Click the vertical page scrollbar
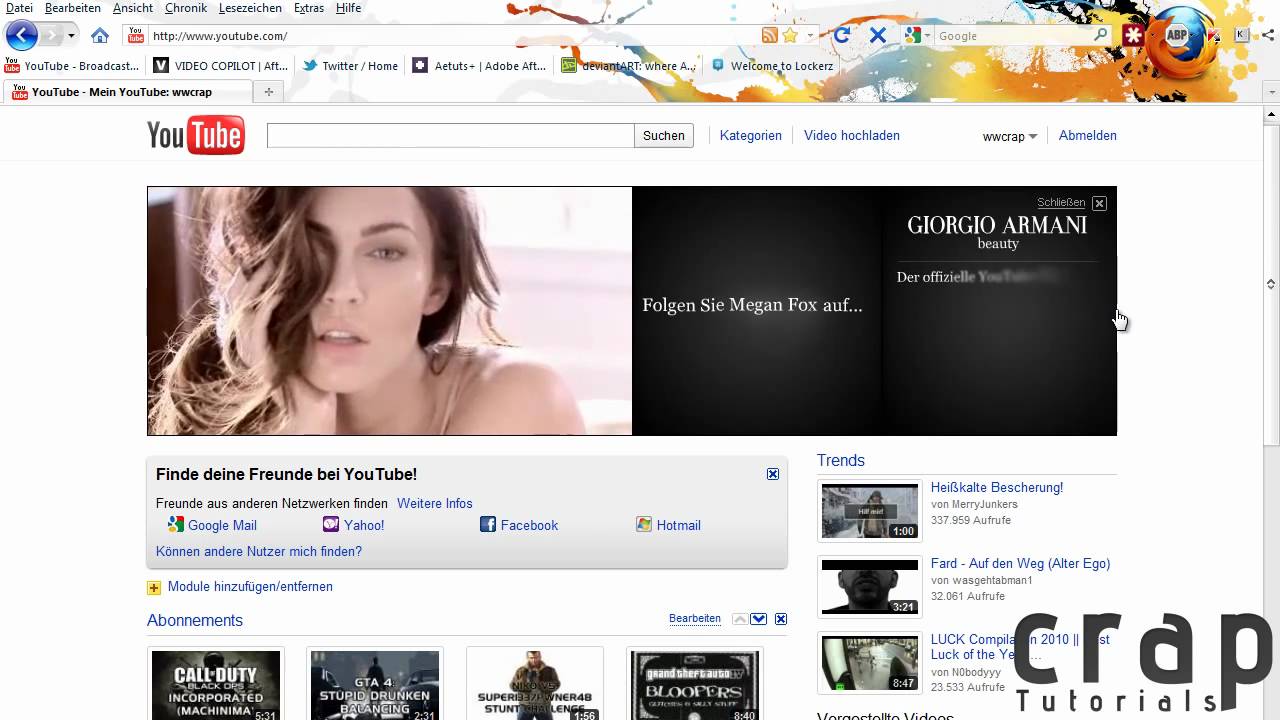Screen dimensions: 1280x720 pyautogui.click(x=1271, y=283)
